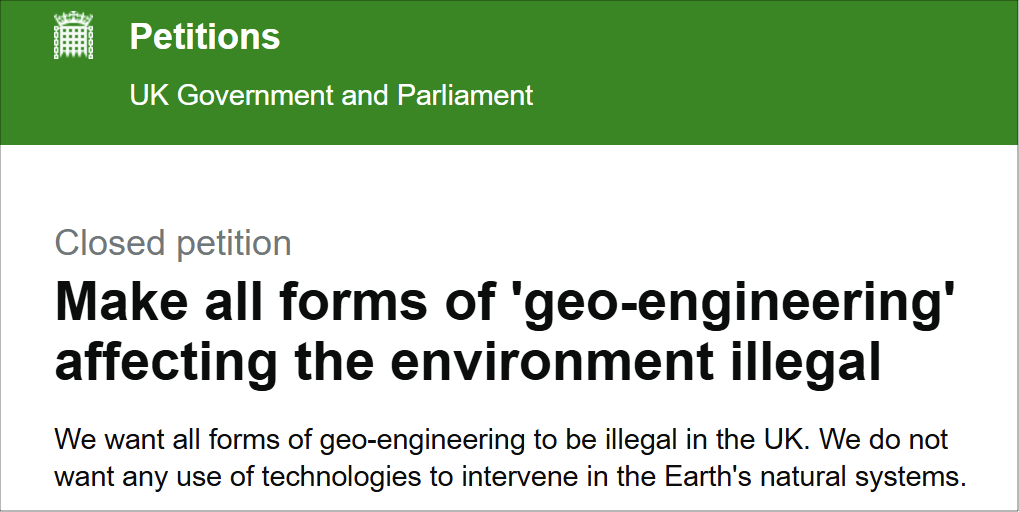Click empty area of the green header banner
1019x512 pixels.
[780, 70]
